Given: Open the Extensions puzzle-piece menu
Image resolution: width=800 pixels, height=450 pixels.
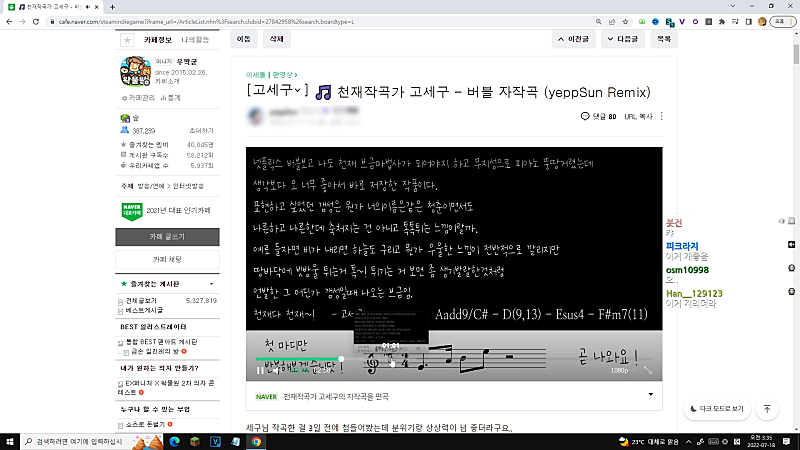Looking at the screenshot, I should 721,21.
